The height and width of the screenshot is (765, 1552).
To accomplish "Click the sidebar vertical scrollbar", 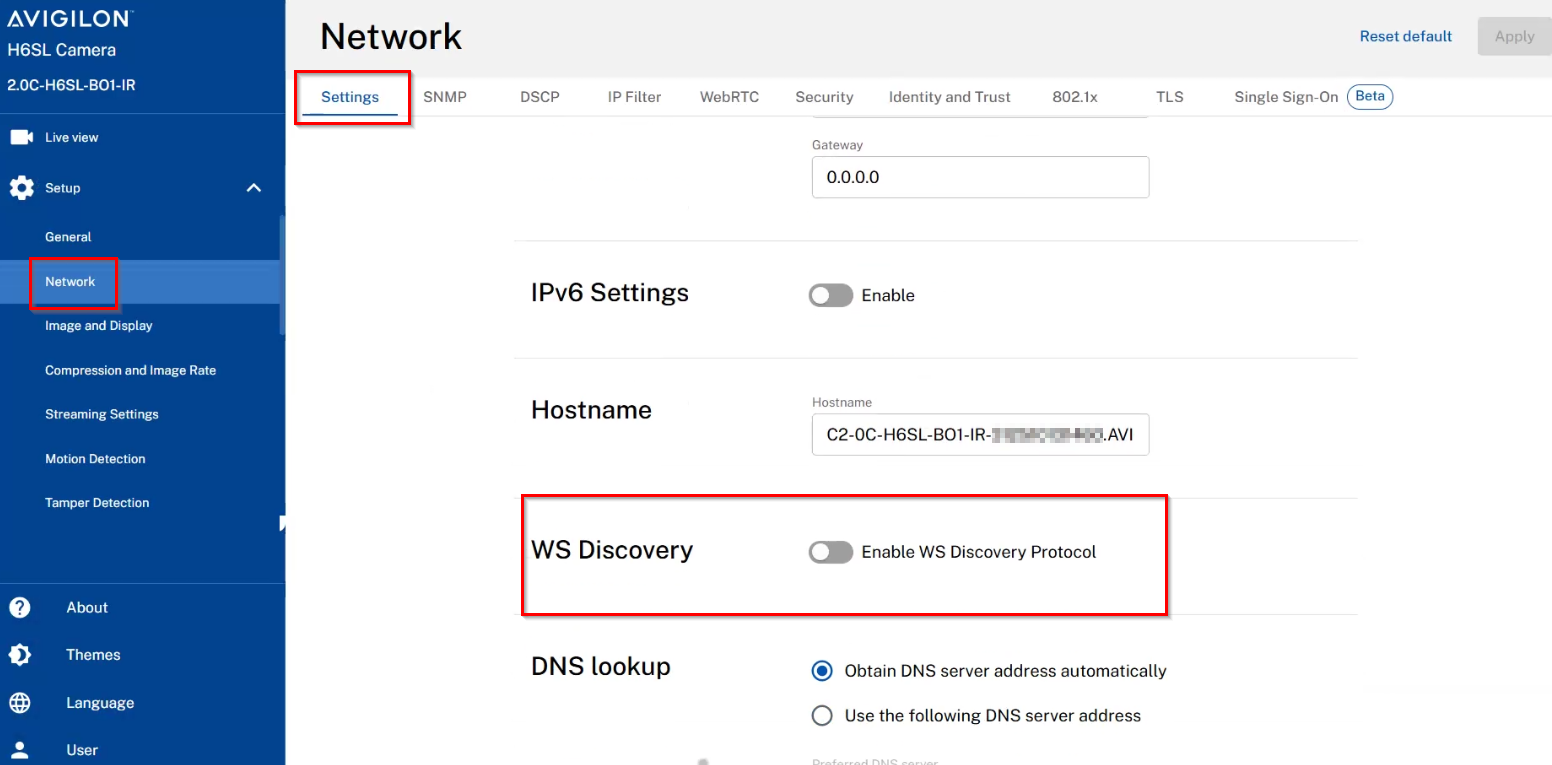I will coord(282,275).
